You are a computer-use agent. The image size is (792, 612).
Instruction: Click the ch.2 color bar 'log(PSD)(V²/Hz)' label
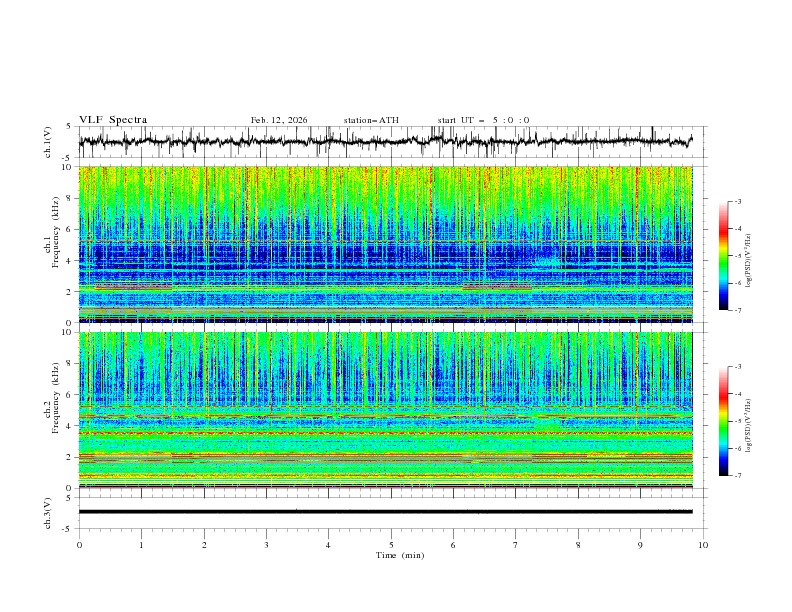click(x=748, y=425)
